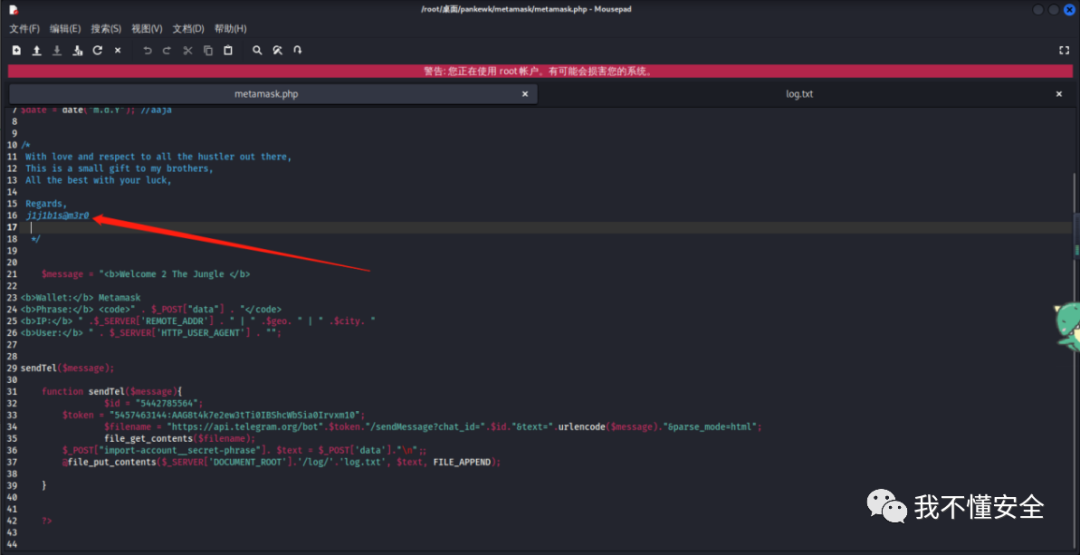The image size is (1080, 555).
Task: Cut the selection with the scissors icon
Action: pyautogui.click(x=187, y=50)
